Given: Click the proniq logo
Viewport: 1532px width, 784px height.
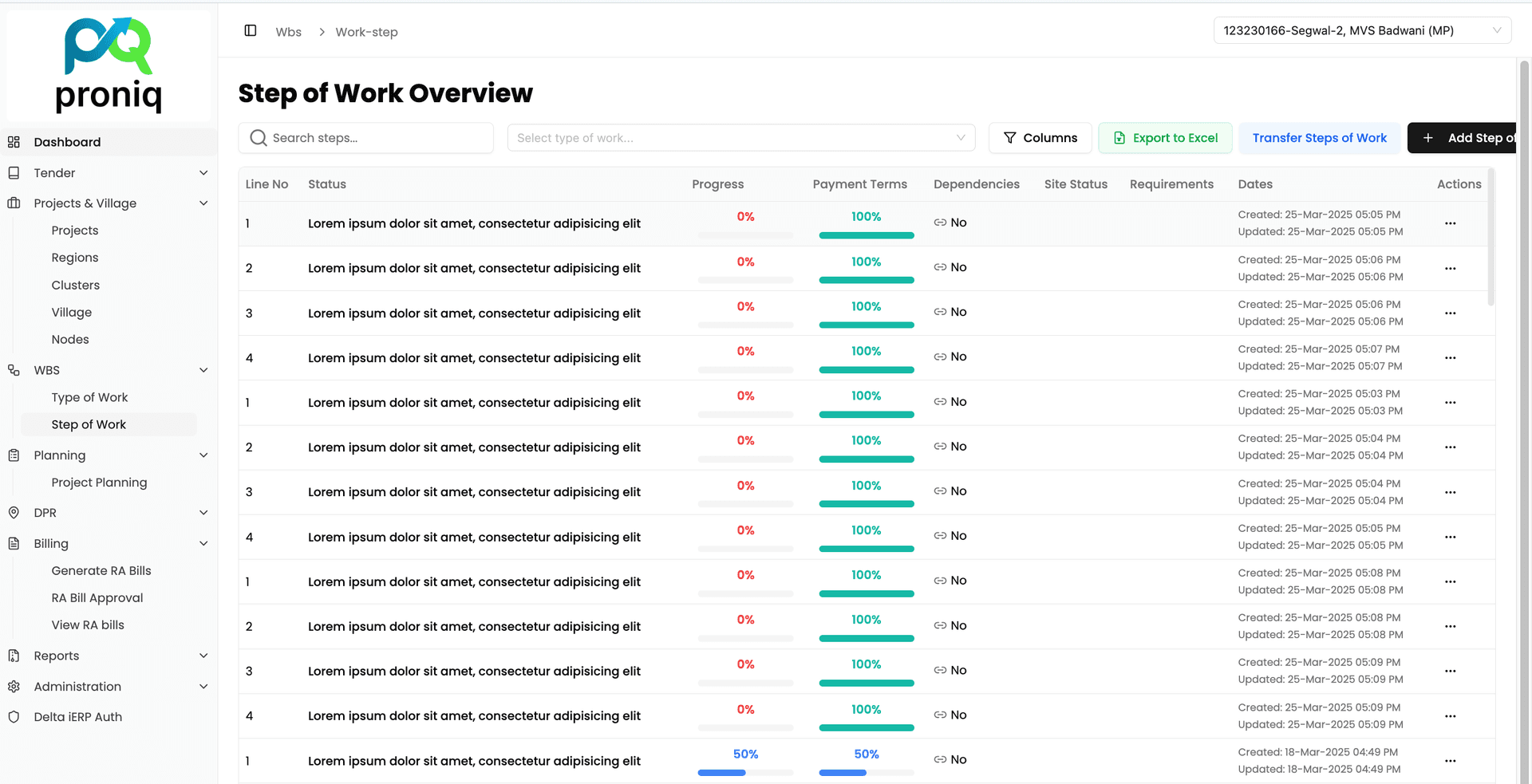Looking at the screenshot, I should point(109,65).
